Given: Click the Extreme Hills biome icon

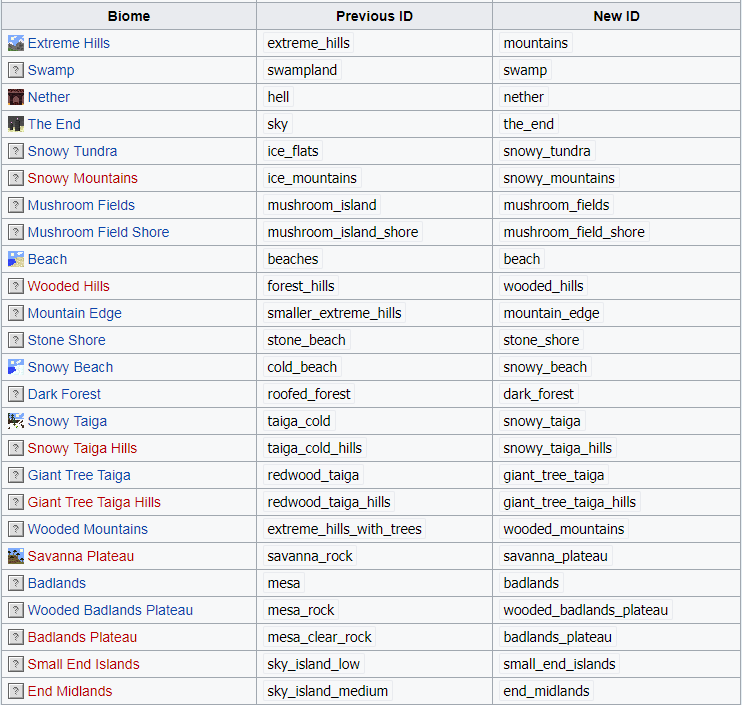Looking at the screenshot, I should click(16, 43).
